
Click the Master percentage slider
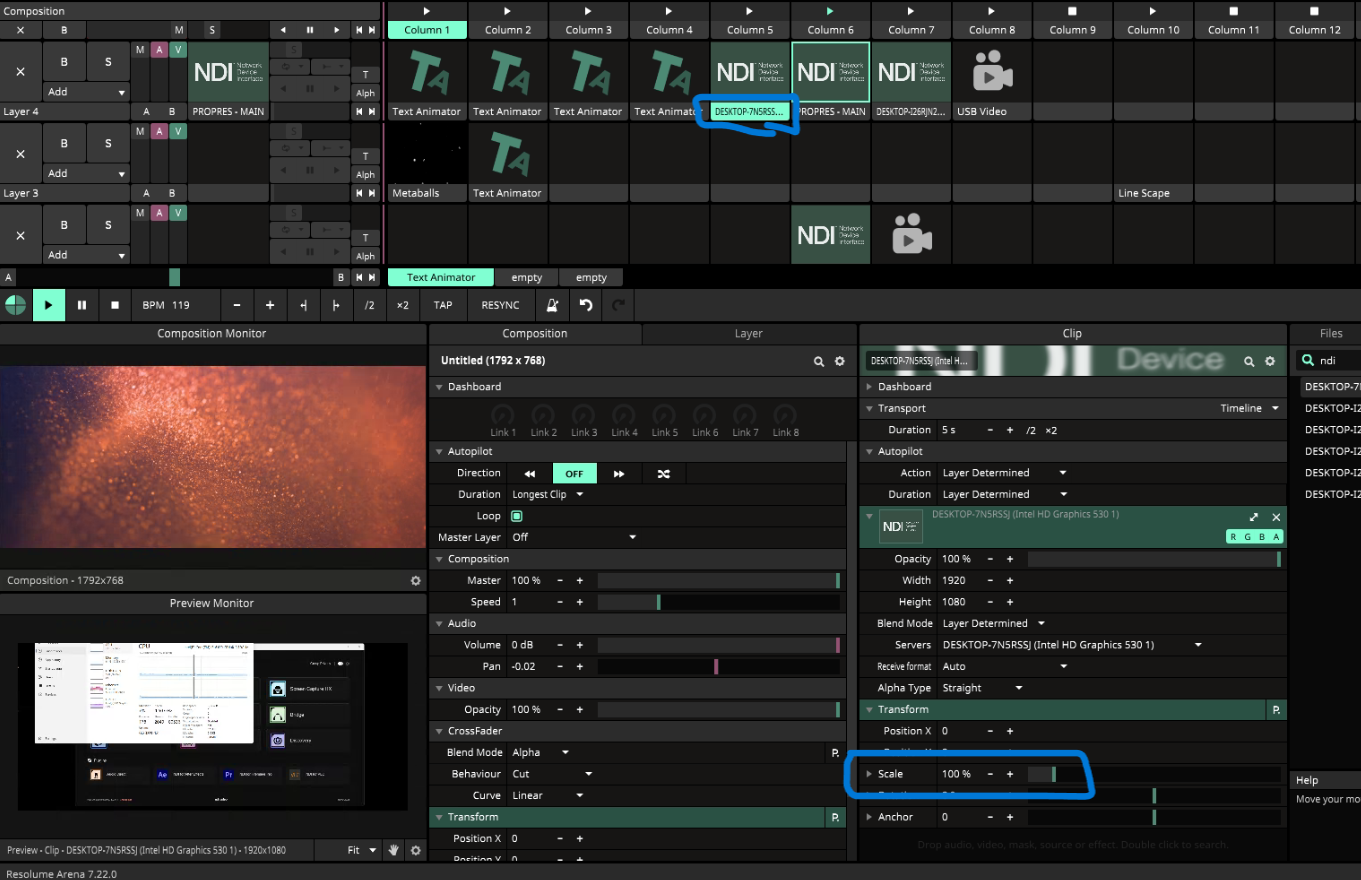point(720,580)
